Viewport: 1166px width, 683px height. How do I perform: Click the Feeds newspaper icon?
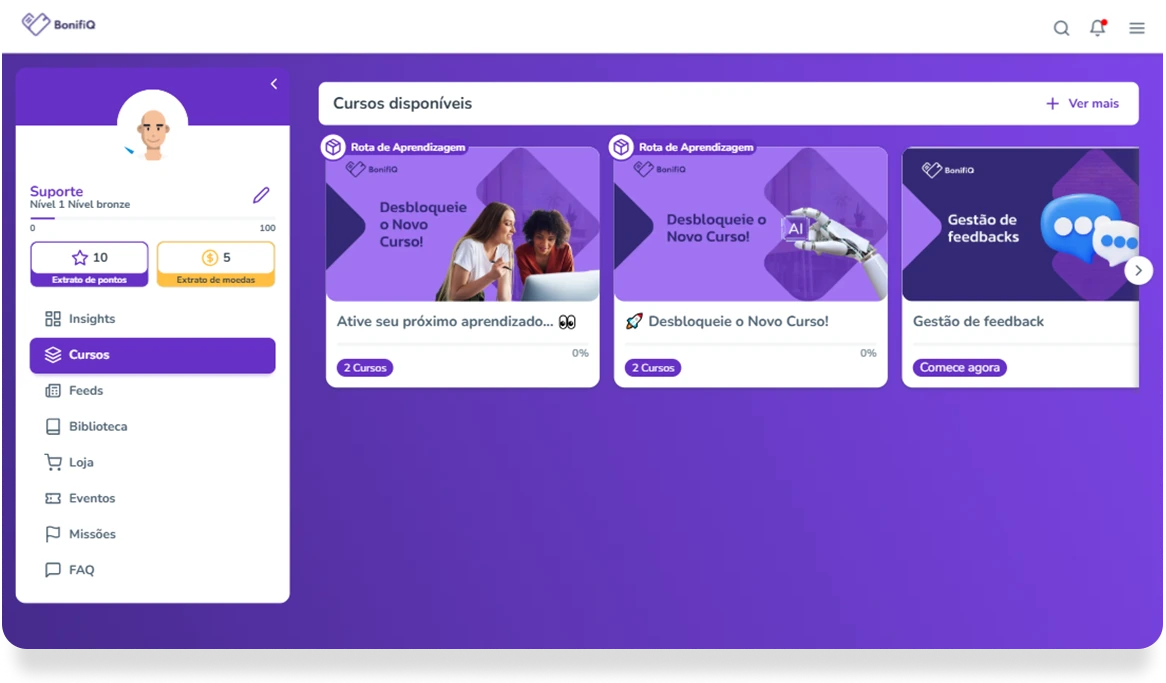pos(53,391)
